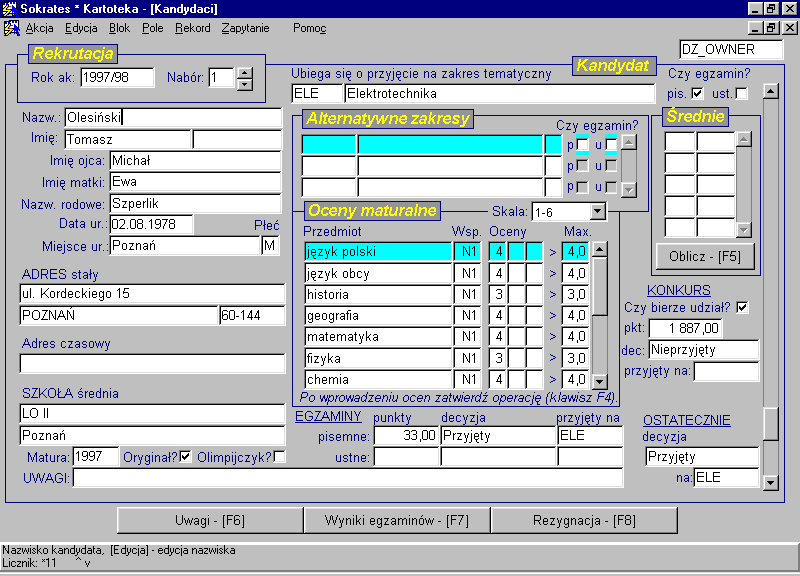The image size is (800, 576).
Task: Open the Pomoc menu
Action: point(309,28)
